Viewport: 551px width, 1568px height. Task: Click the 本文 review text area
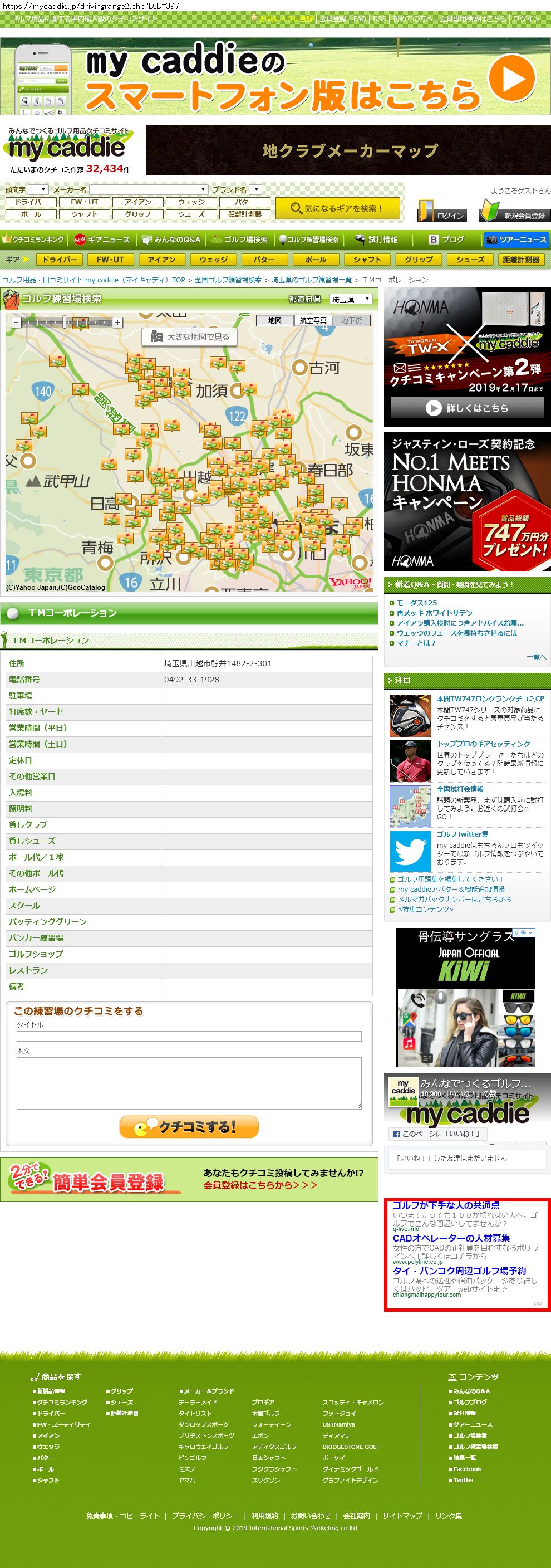click(x=189, y=1083)
